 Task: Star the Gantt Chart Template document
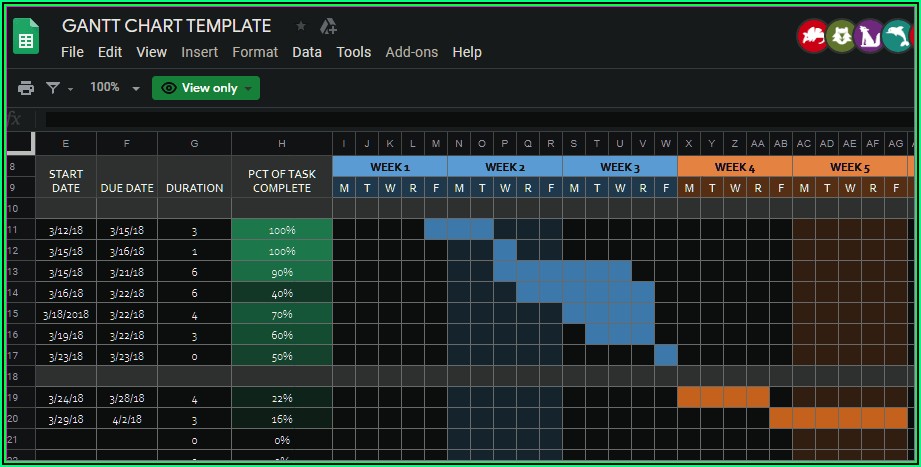tap(301, 26)
